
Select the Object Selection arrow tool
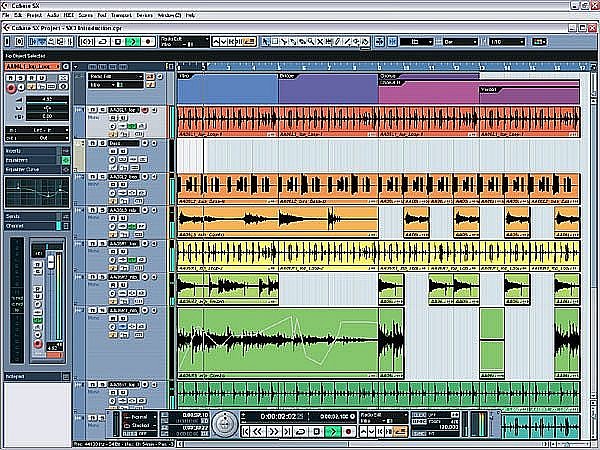pyautogui.click(x=265, y=42)
